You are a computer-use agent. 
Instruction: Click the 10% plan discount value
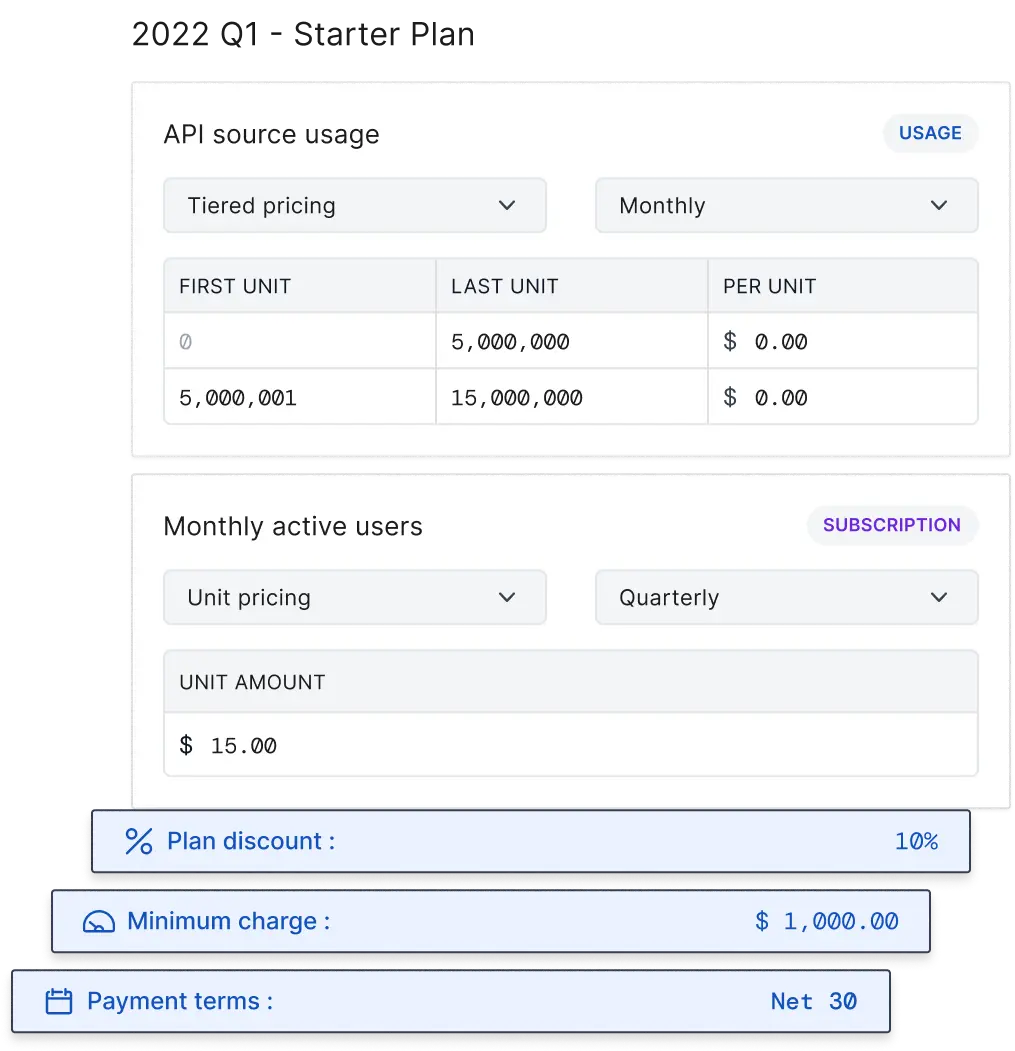click(x=916, y=842)
